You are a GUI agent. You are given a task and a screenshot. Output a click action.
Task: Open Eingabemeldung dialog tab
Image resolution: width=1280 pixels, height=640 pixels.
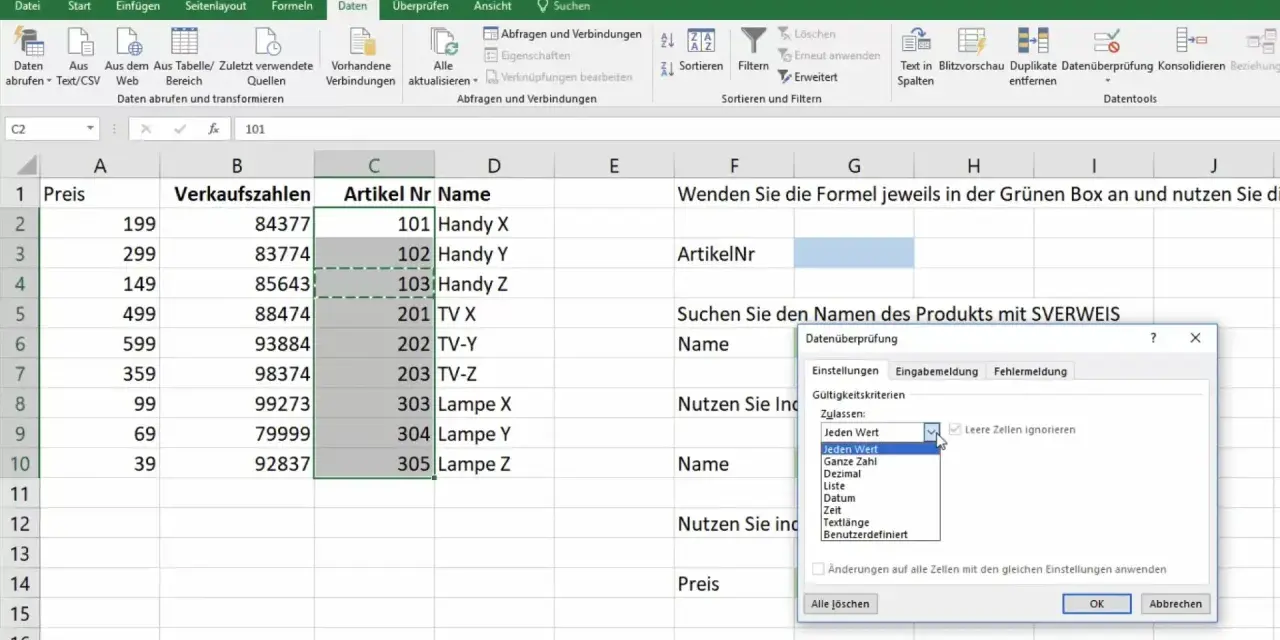coord(937,371)
